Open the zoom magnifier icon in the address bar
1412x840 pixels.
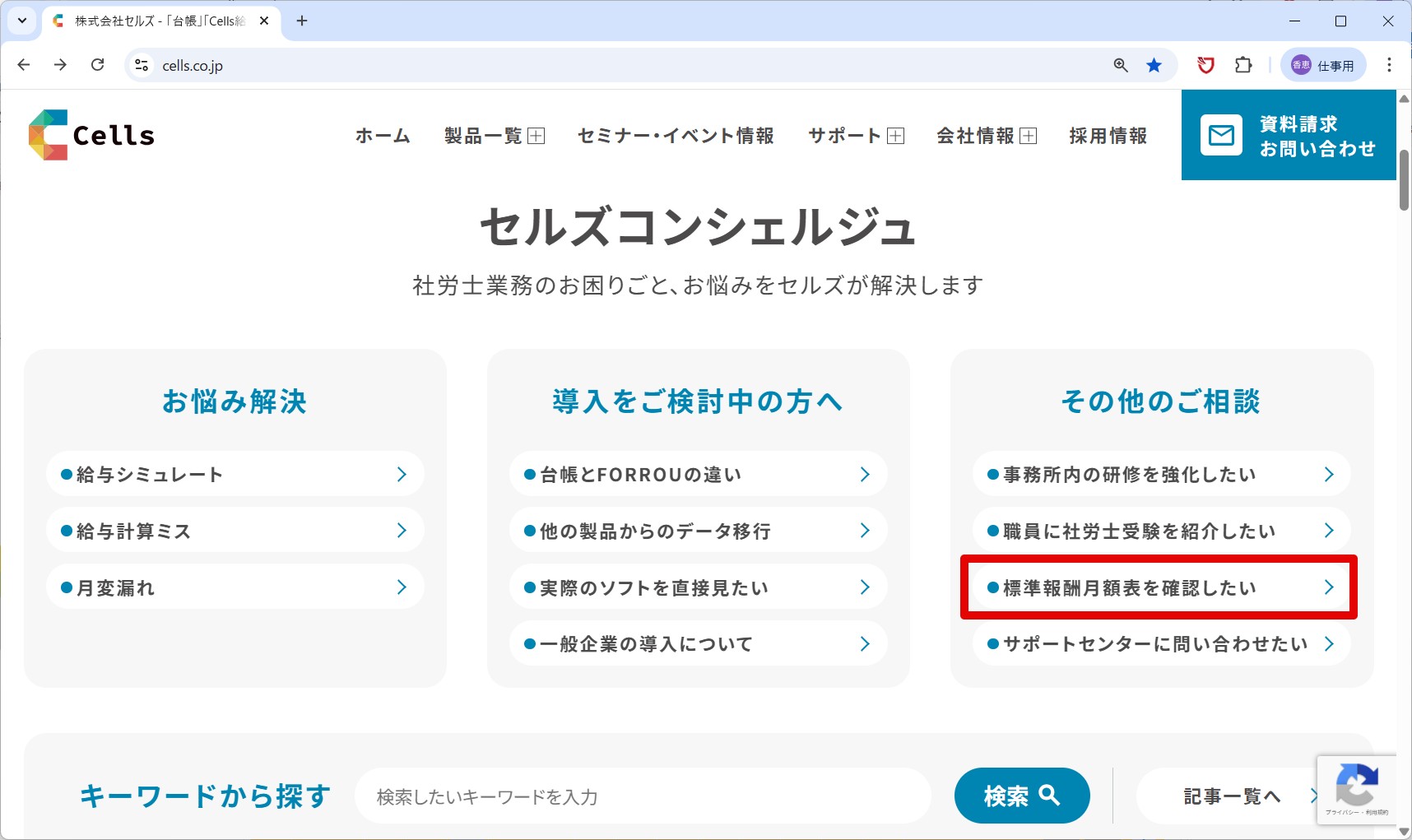[1120, 65]
